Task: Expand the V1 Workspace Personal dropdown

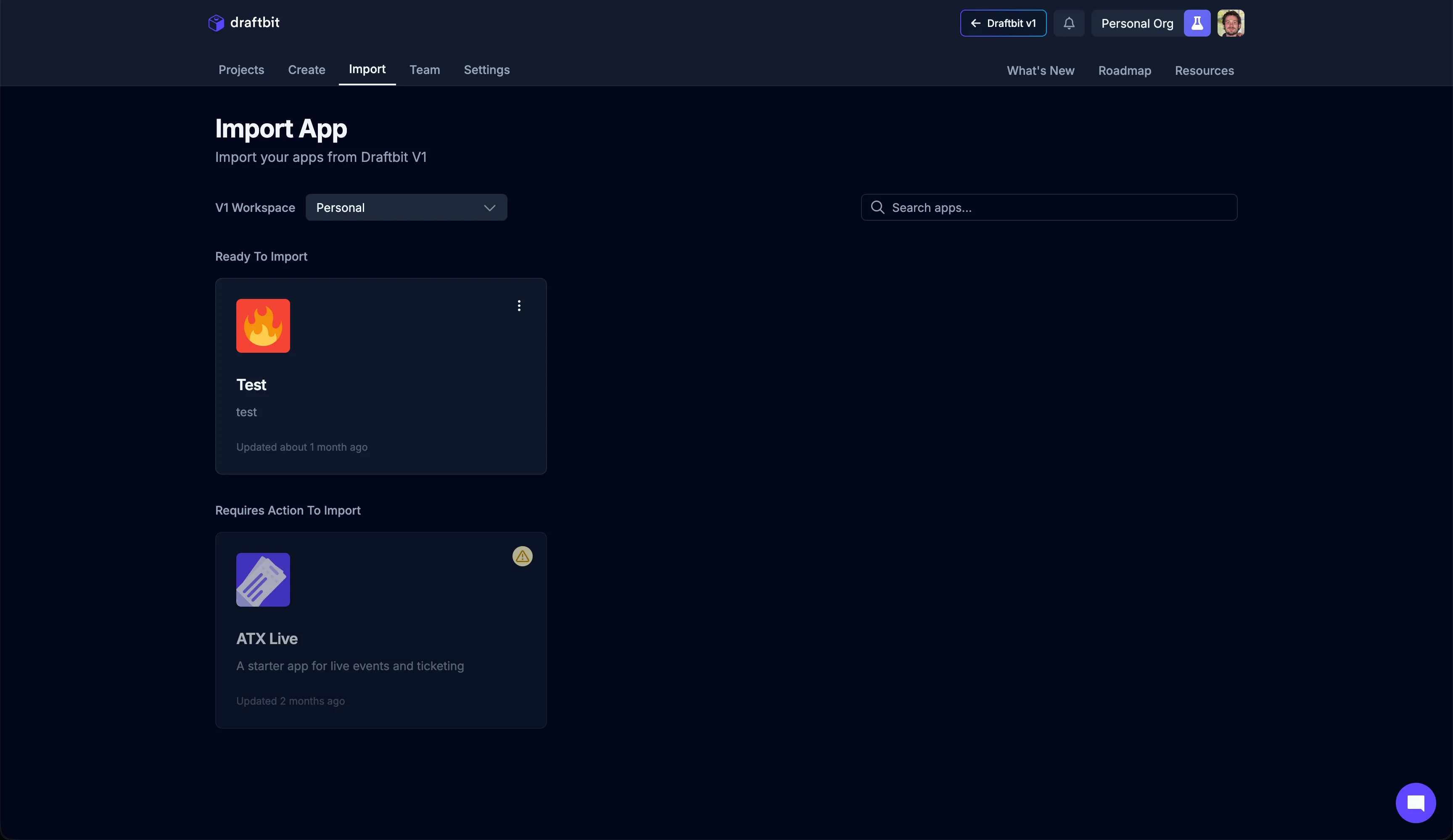Action: coord(406,208)
